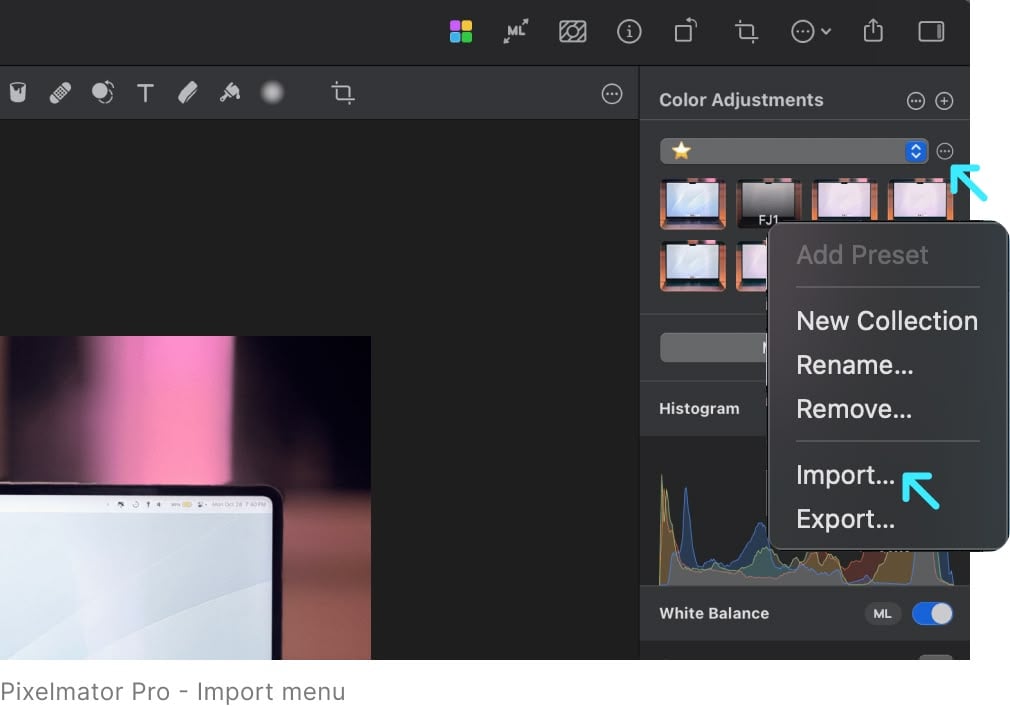Select the fourth preset thumbnail in top row
The height and width of the screenshot is (706, 1010).
click(x=920, y=201)
